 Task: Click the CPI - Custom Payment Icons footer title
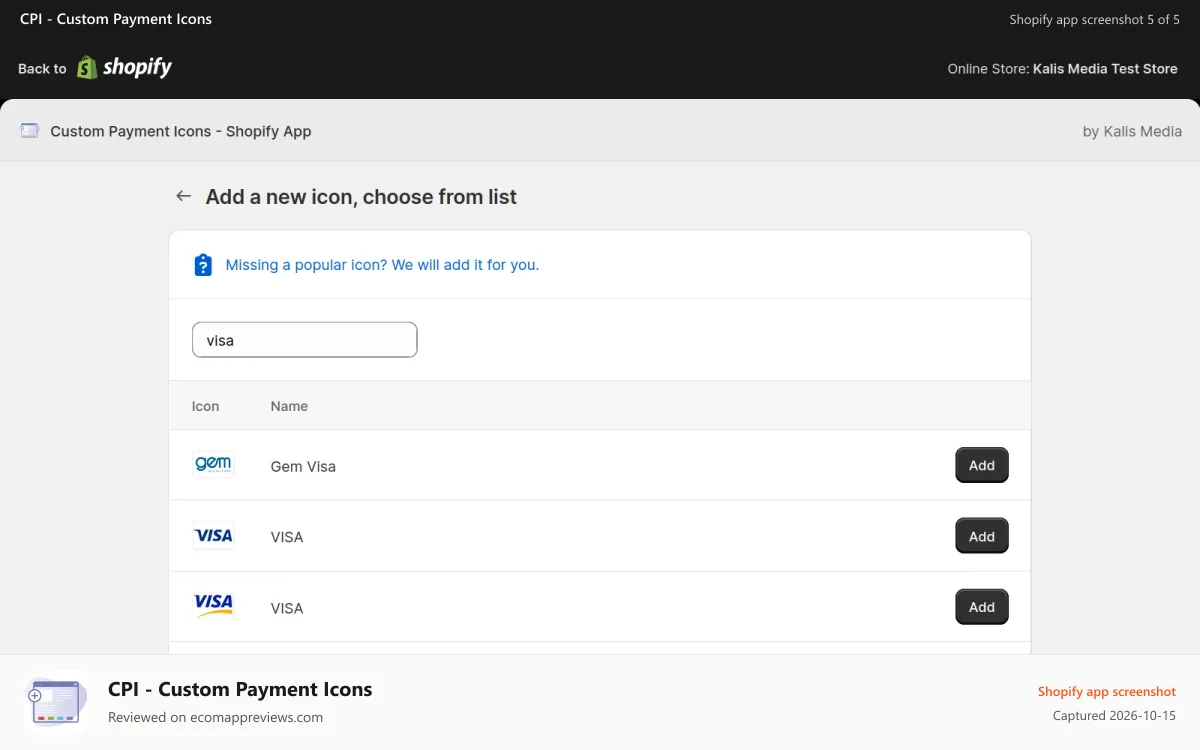tap(240, 689)
